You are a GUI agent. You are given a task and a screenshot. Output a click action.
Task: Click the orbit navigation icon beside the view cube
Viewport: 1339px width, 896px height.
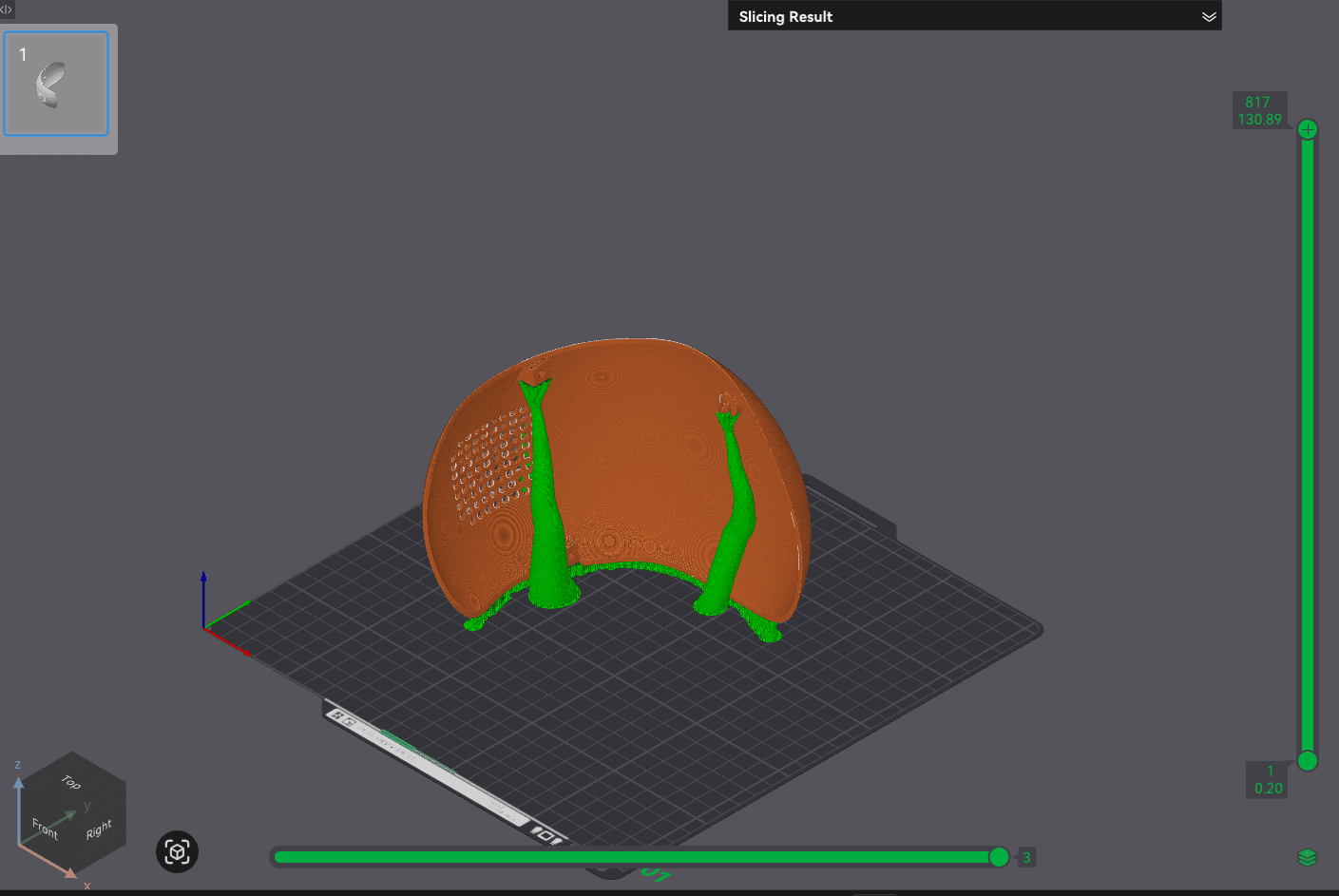pos(176,852)
